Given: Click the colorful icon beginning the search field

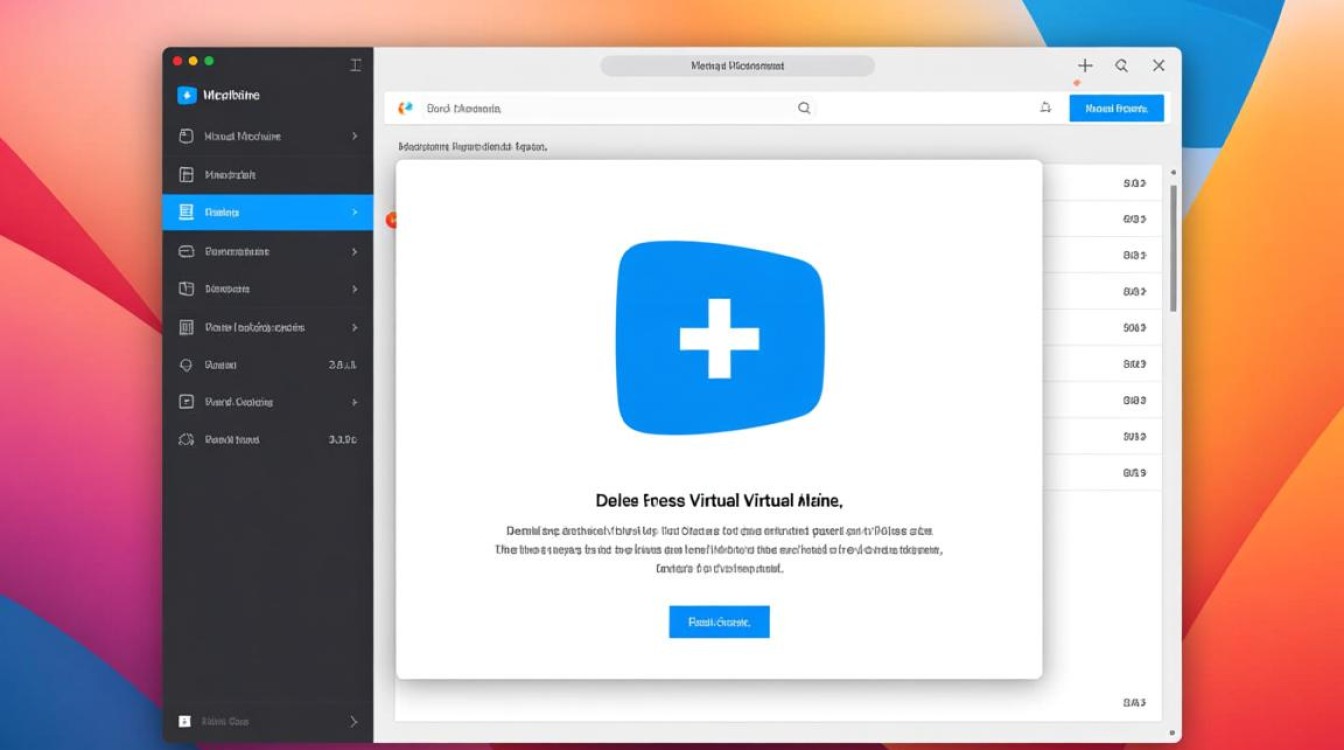Looking at the screenshot, I should (x=406, y=108).
